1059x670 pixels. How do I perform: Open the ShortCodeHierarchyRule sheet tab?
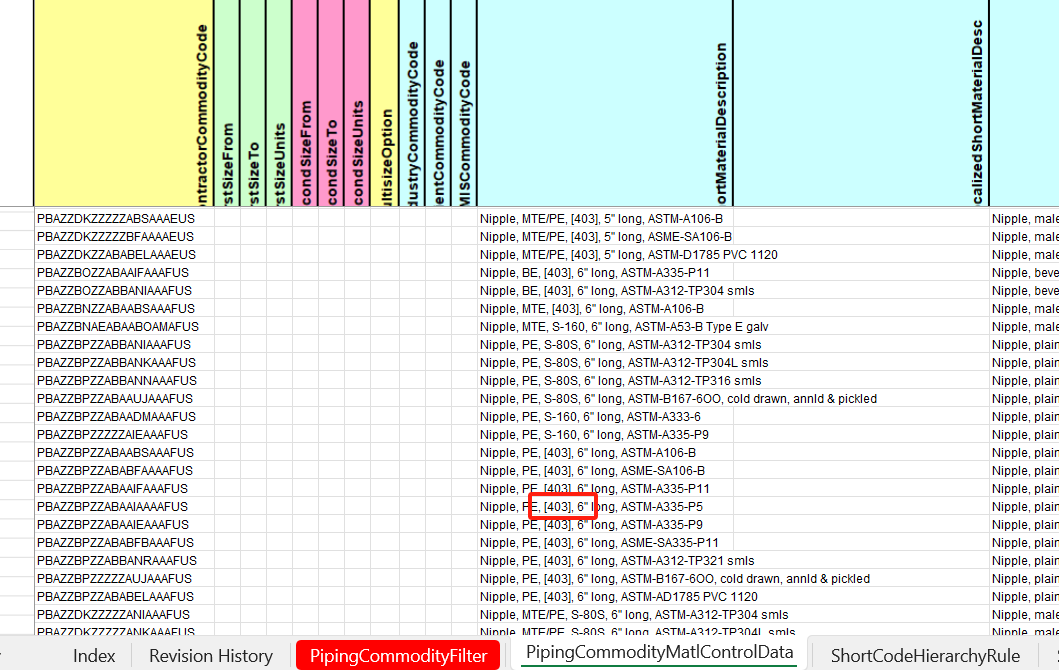click(925, 655)
